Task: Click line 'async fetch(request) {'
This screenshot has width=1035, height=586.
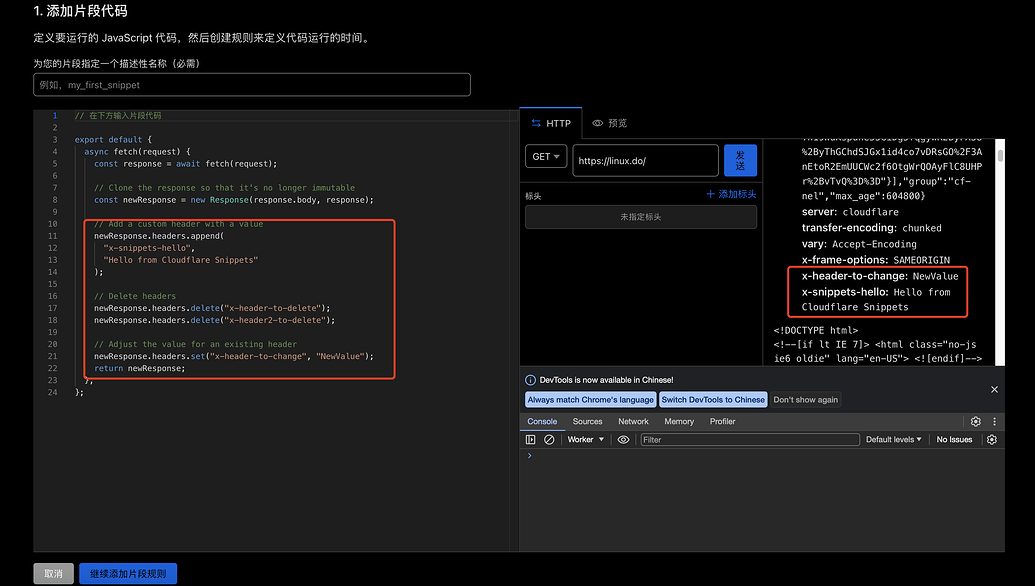Action: 137,151
